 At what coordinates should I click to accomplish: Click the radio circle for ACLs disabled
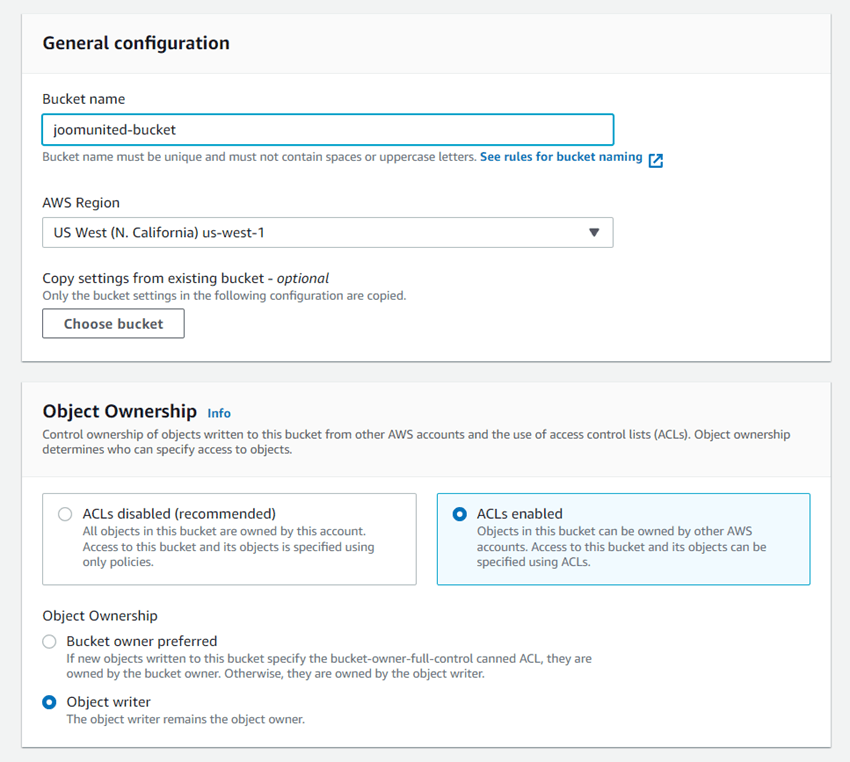[x=65, y=514]
